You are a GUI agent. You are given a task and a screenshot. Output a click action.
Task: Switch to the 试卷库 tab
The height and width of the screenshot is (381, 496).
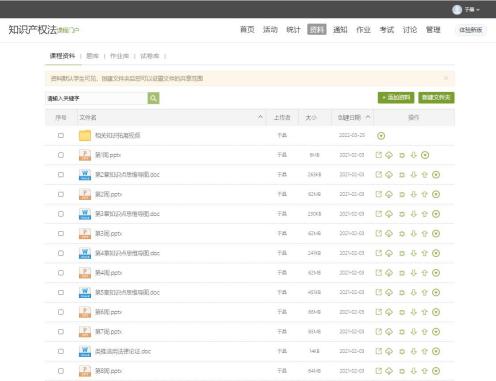150,56
